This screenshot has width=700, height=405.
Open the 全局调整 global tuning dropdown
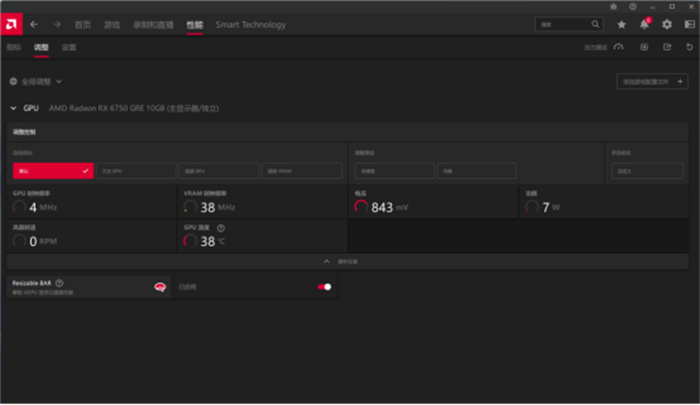(36, 82)
